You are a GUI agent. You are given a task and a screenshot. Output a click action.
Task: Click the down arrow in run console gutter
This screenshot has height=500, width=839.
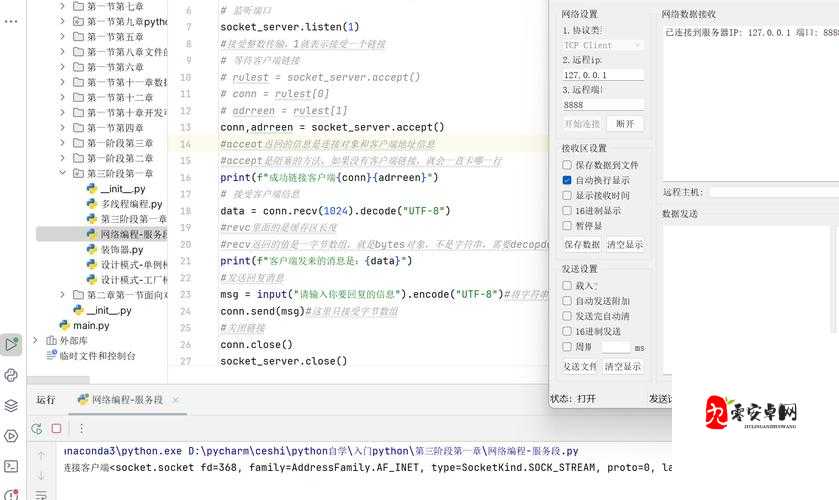41,475
